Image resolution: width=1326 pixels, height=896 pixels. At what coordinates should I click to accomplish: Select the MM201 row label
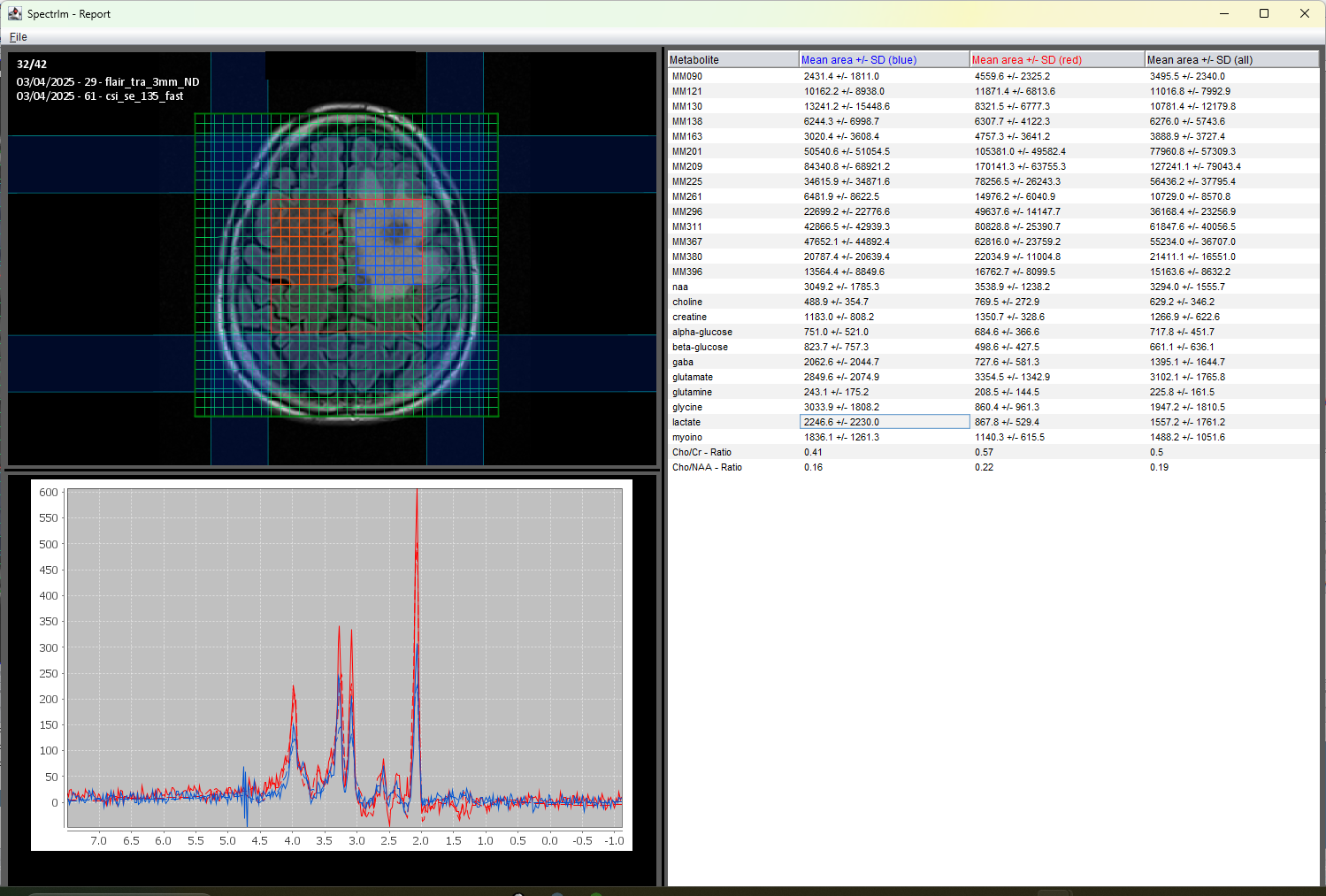tap(686, 151)
